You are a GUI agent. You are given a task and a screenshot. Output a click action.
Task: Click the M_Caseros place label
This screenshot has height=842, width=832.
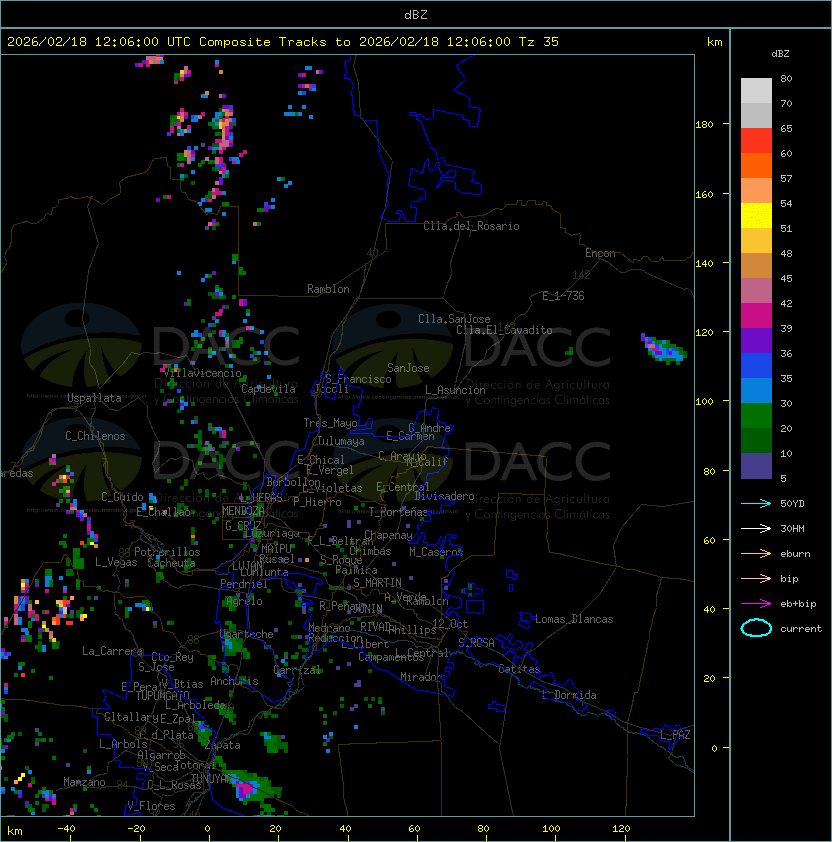tap(436, 551)
